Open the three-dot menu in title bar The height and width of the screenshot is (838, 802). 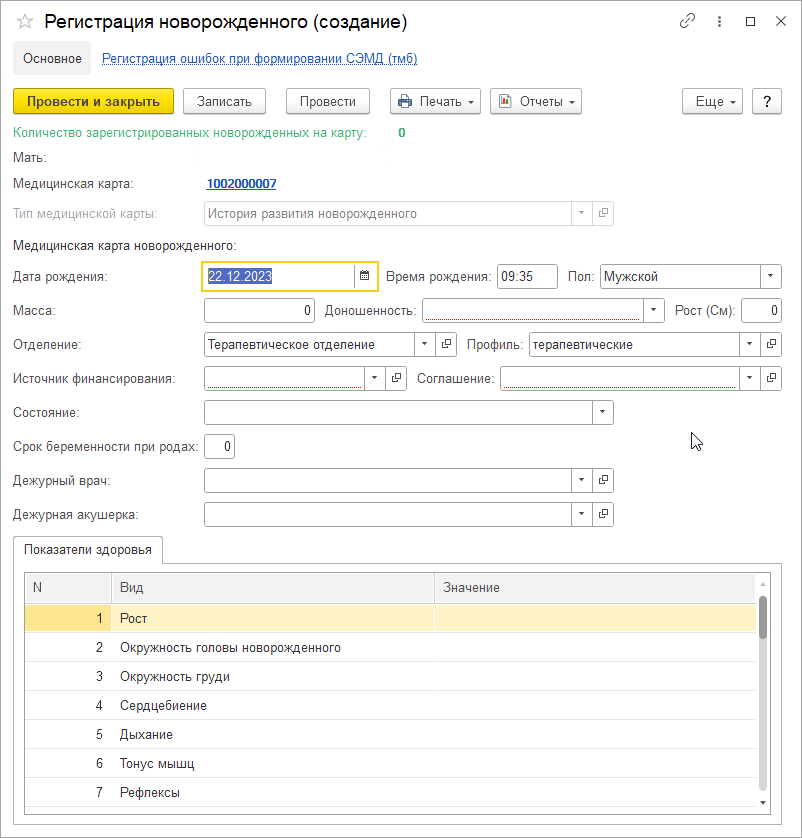tap(718, 21)
